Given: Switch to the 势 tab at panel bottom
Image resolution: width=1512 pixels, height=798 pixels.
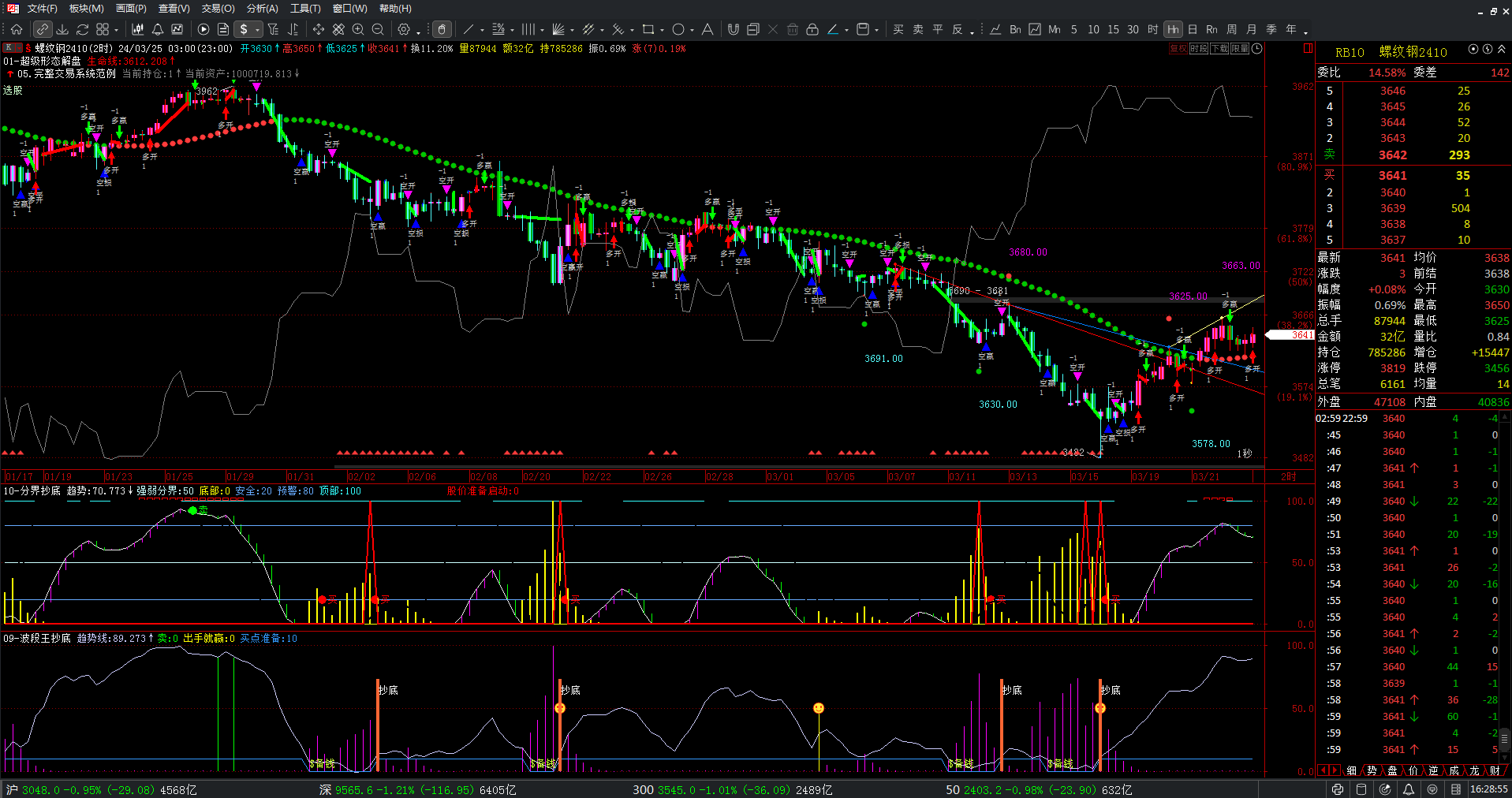Looking at the screenshot, I should pyautogui.click(x=1372, y=770).
